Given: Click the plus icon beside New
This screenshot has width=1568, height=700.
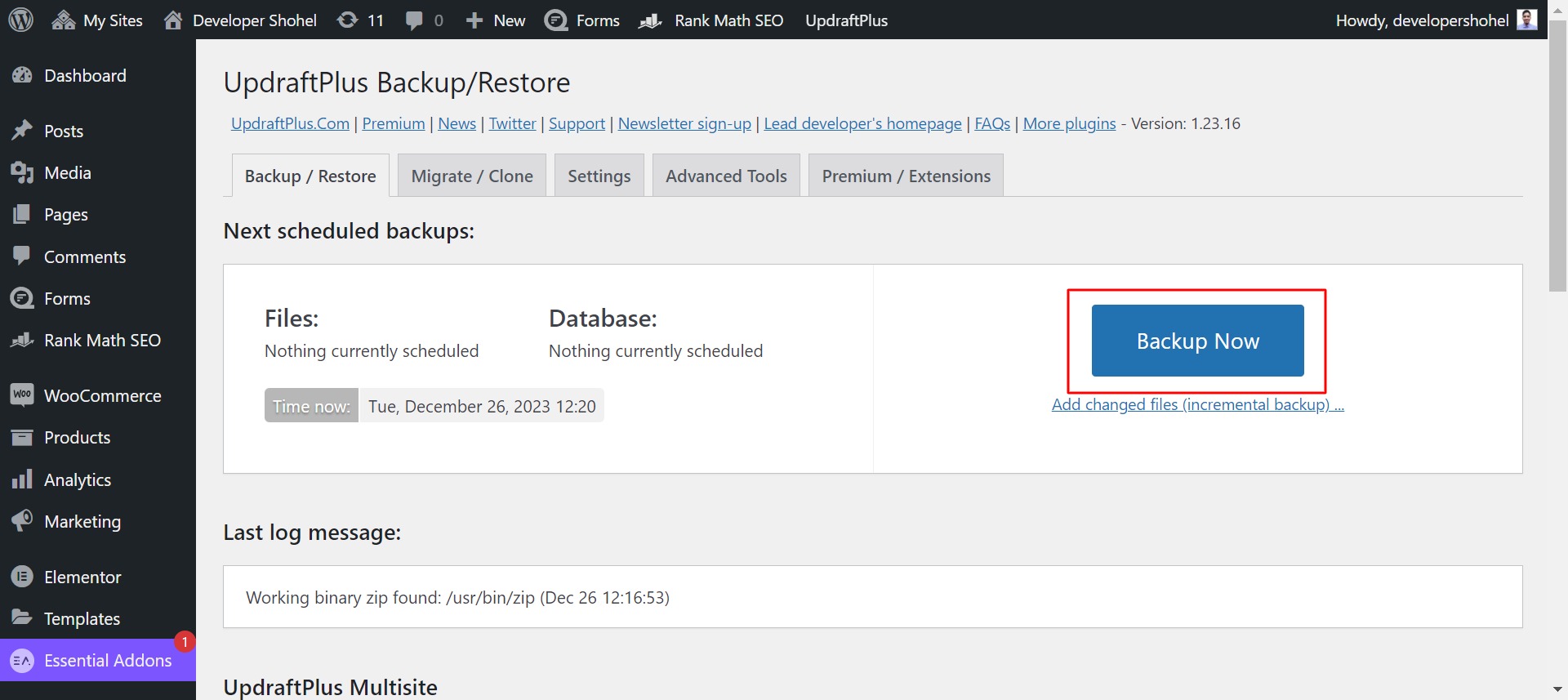Looking at the screenshot, I should tap(474, 20).
